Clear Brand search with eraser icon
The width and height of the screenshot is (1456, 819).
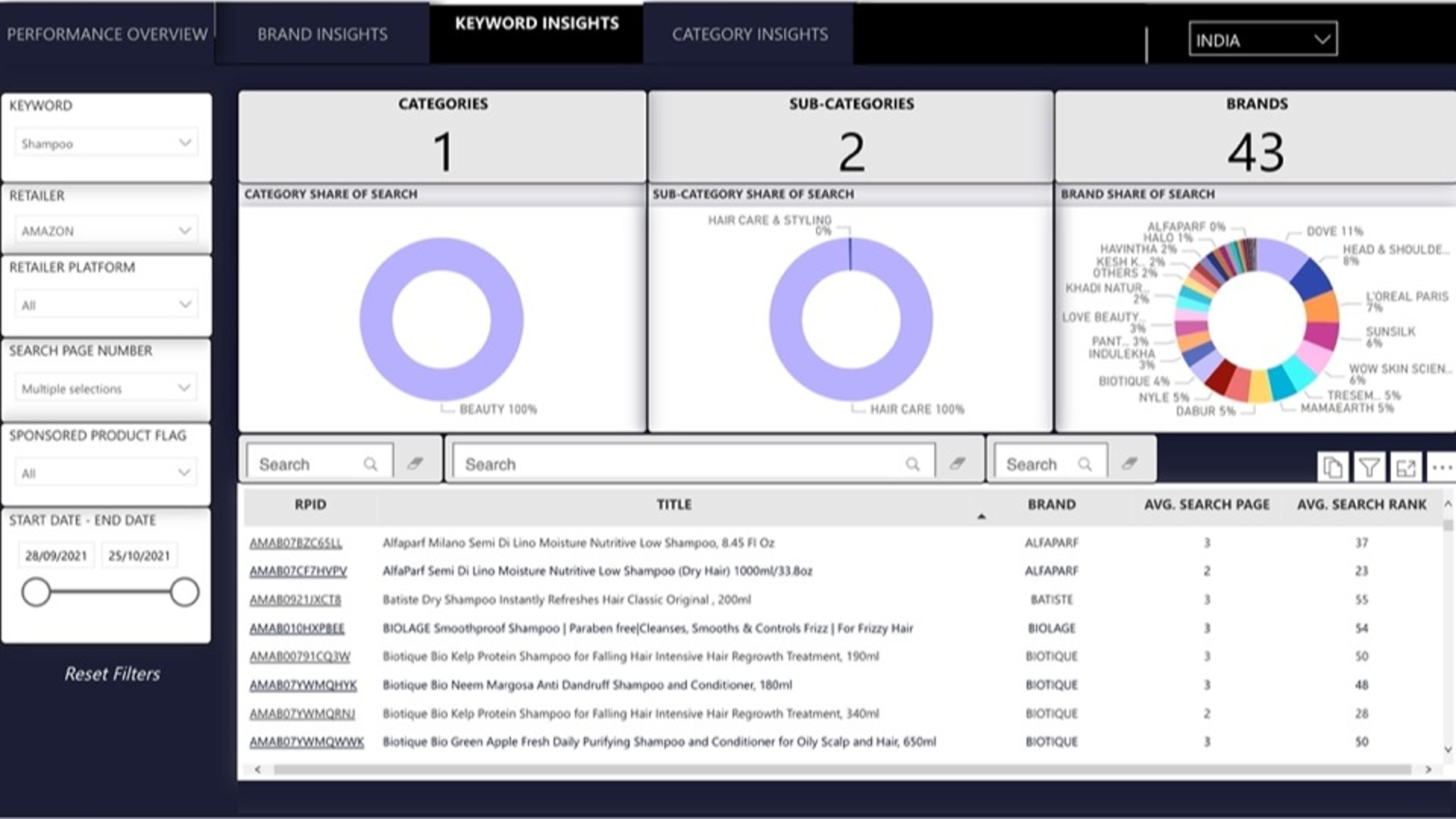coord(1129,463)
